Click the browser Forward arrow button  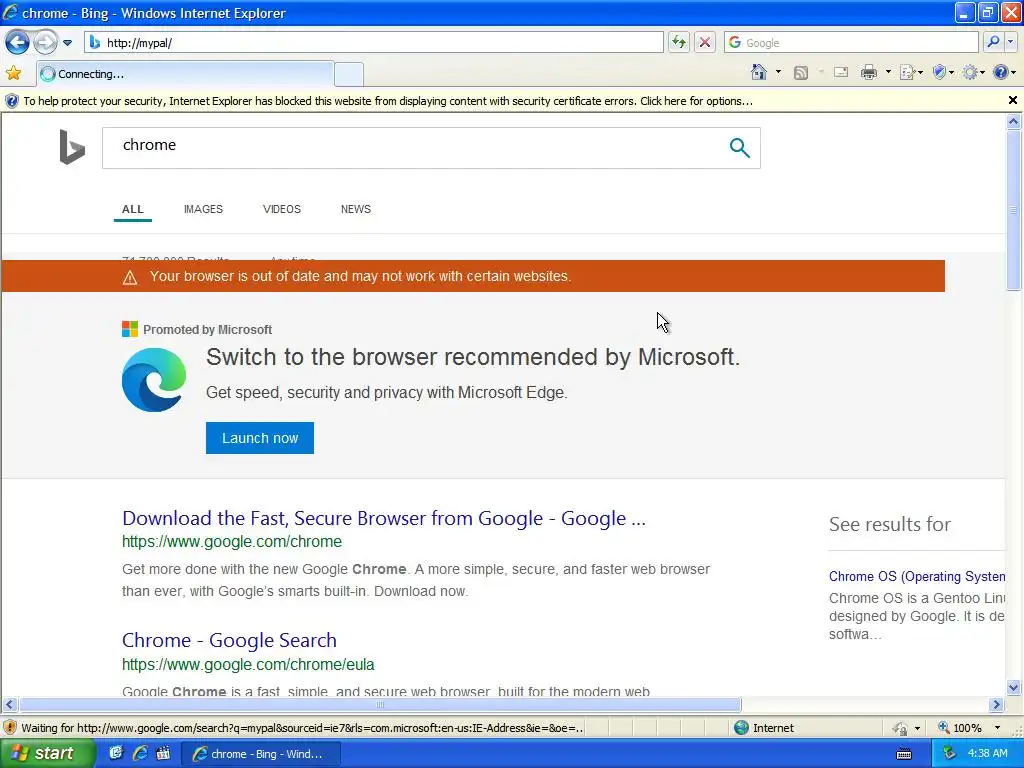tap(45, 42)
